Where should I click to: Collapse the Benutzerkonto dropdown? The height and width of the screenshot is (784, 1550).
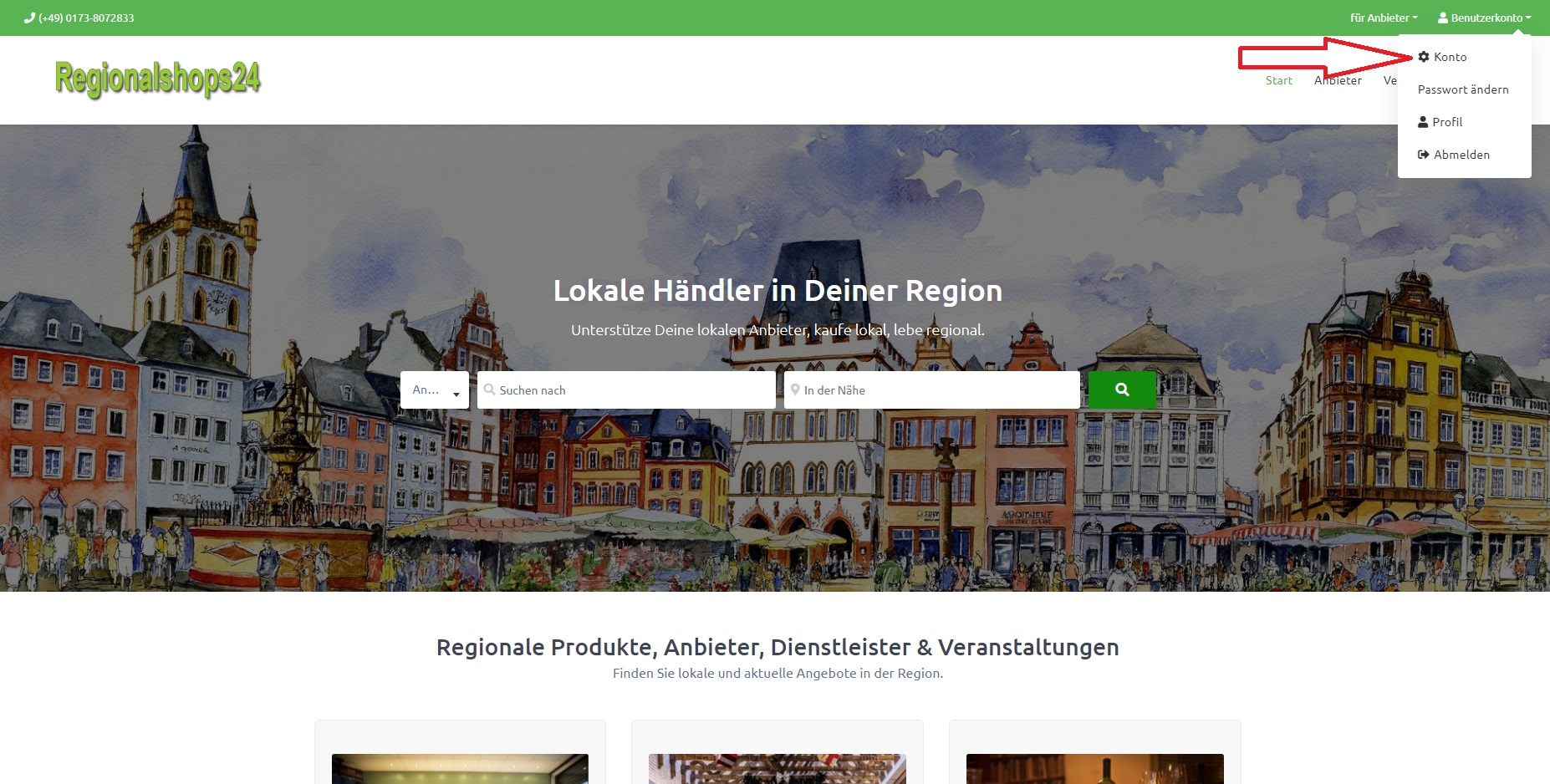click(x=1485, y=18)
